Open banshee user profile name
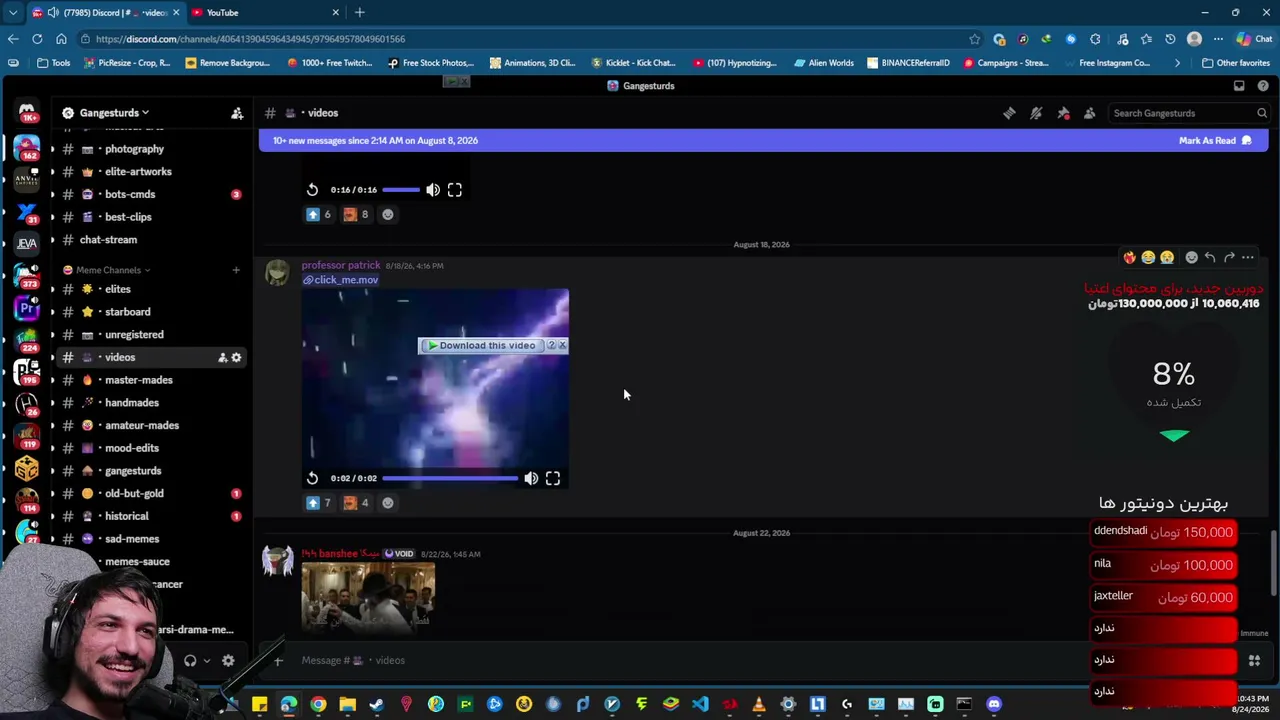The image size is (1280, 720). click(x=341, y=554)
